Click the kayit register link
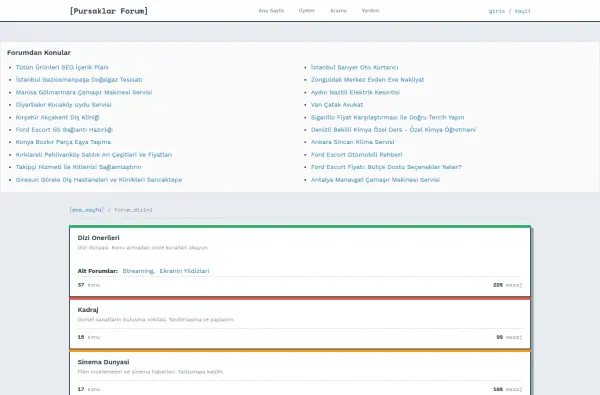This screenshot has width=600, height=395. (523, 11)
